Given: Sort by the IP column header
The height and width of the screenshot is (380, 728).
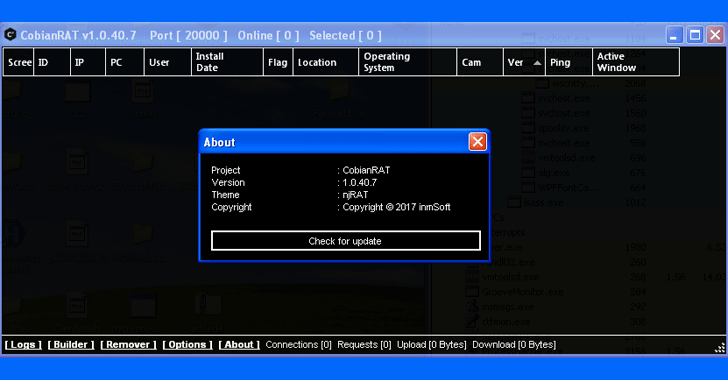Looking at the screenshot, I should [x=88, y=62].
